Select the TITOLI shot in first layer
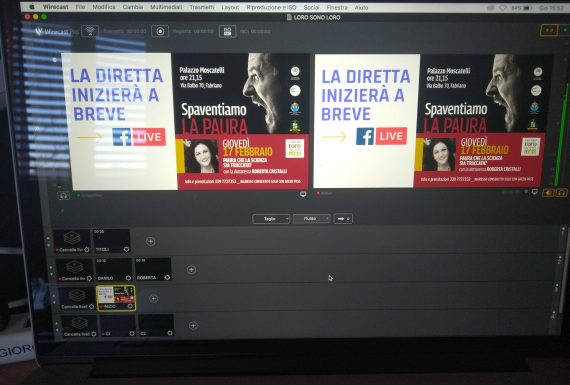The image size is (570, 385). 112,241
